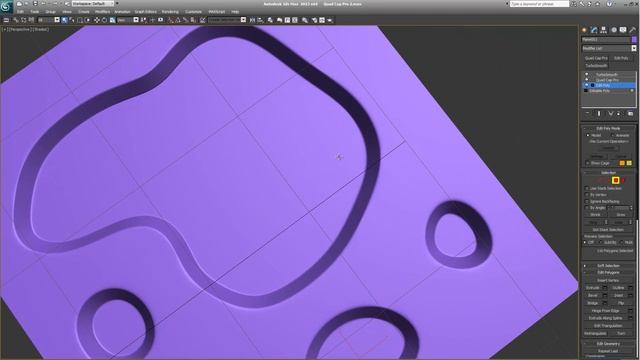The width and height of the screenshot is (640, 360).
Task: Click the Save File quick access icon
Action: (x=35, y=4)
